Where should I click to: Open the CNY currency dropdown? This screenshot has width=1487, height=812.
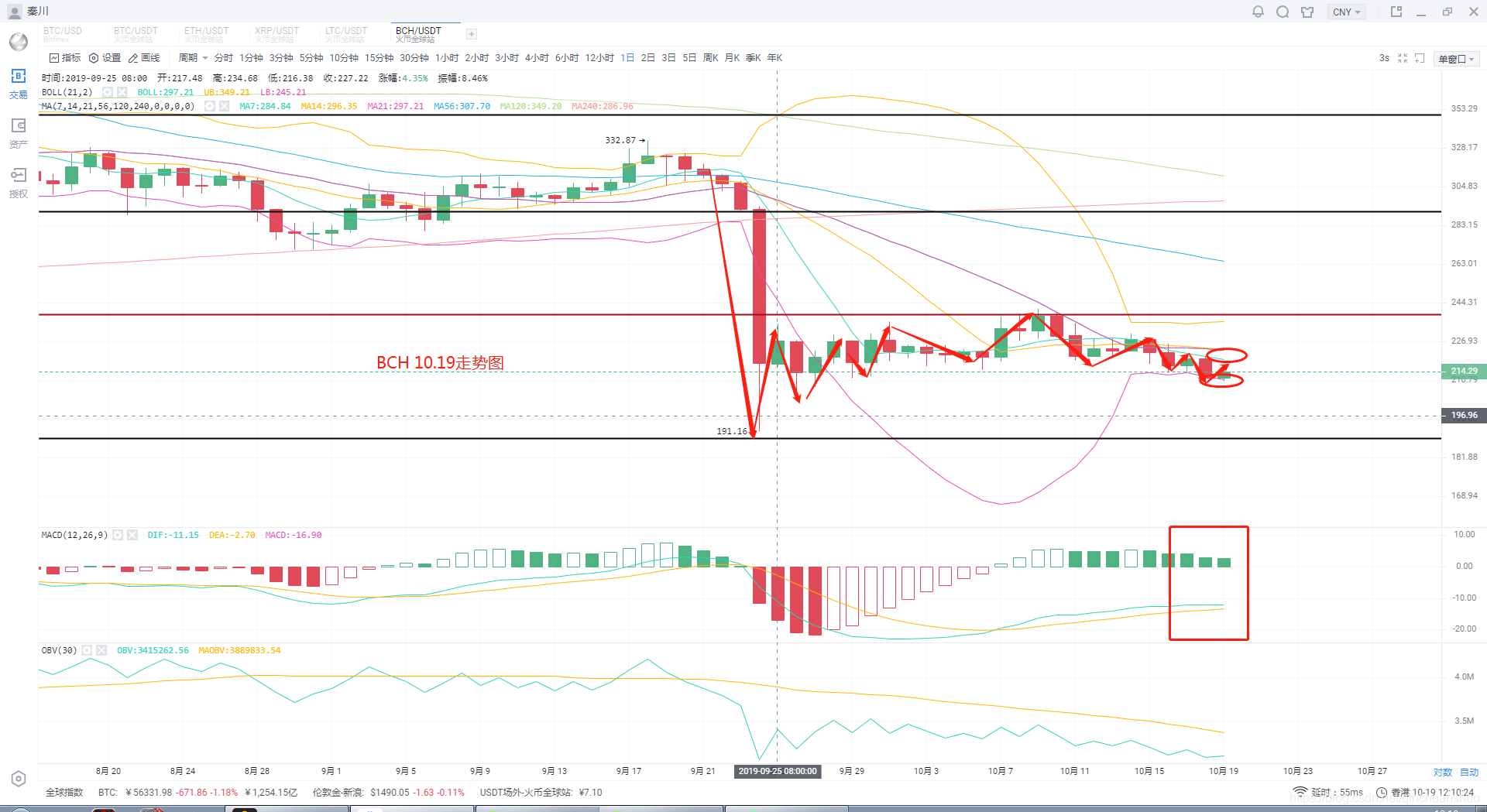pos(1347,12)
